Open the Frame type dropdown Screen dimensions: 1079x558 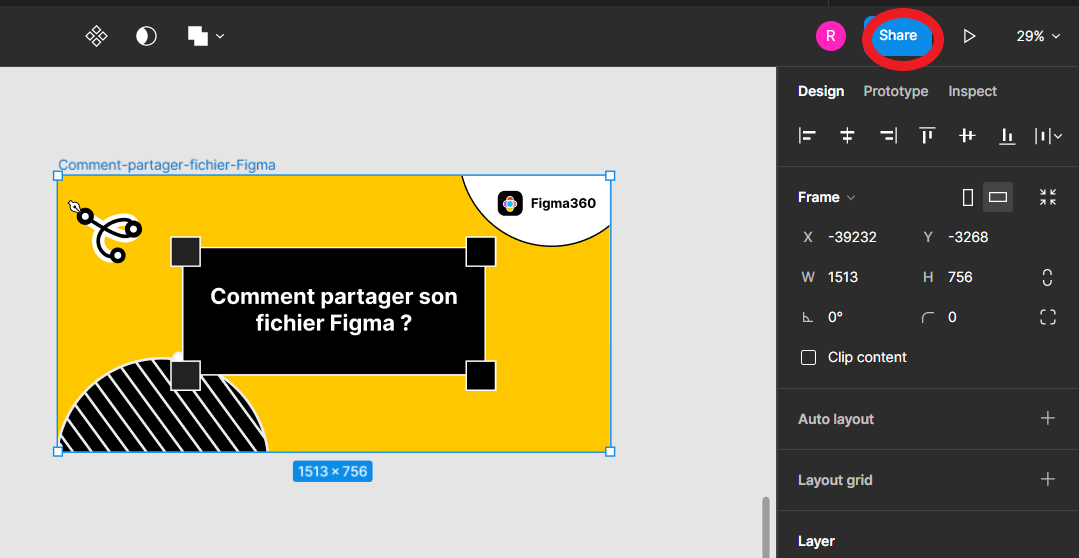coord(826,197)
